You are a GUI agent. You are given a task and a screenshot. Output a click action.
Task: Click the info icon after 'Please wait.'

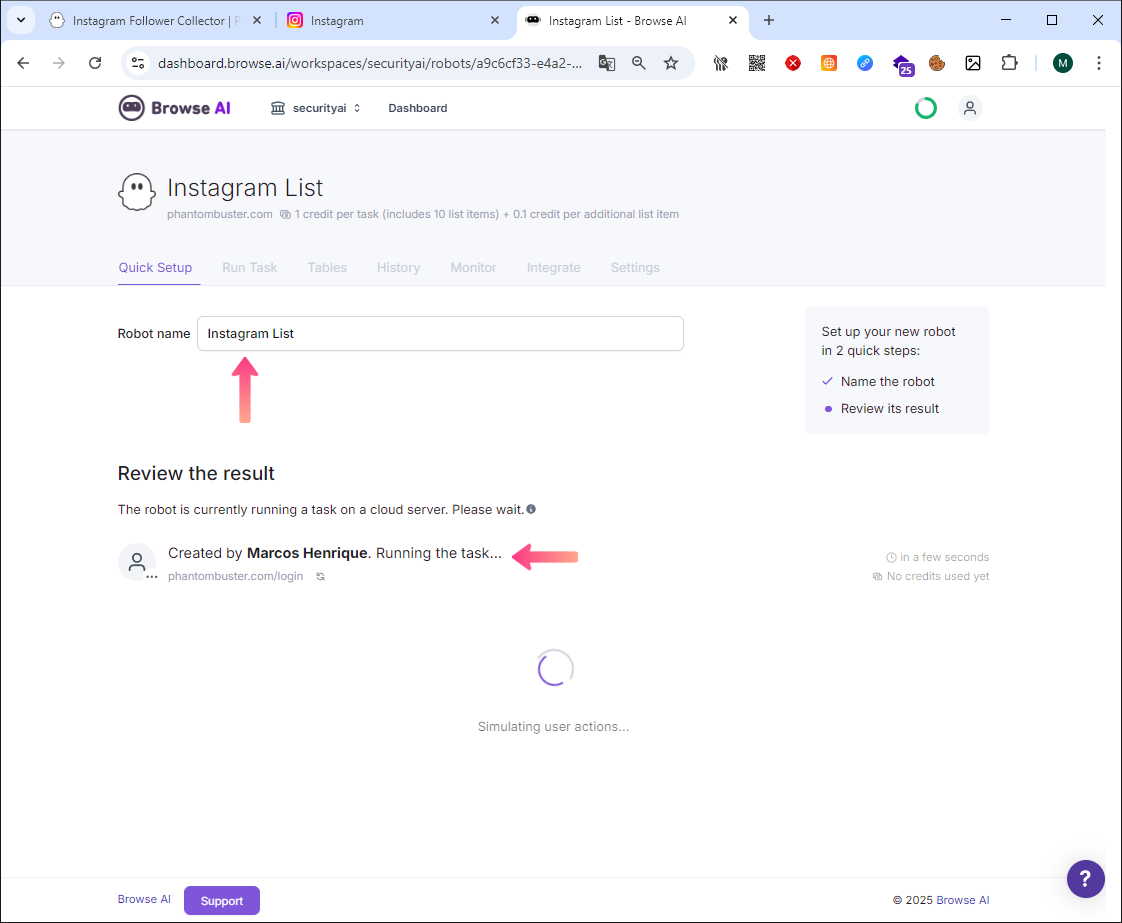pos(531,509)
